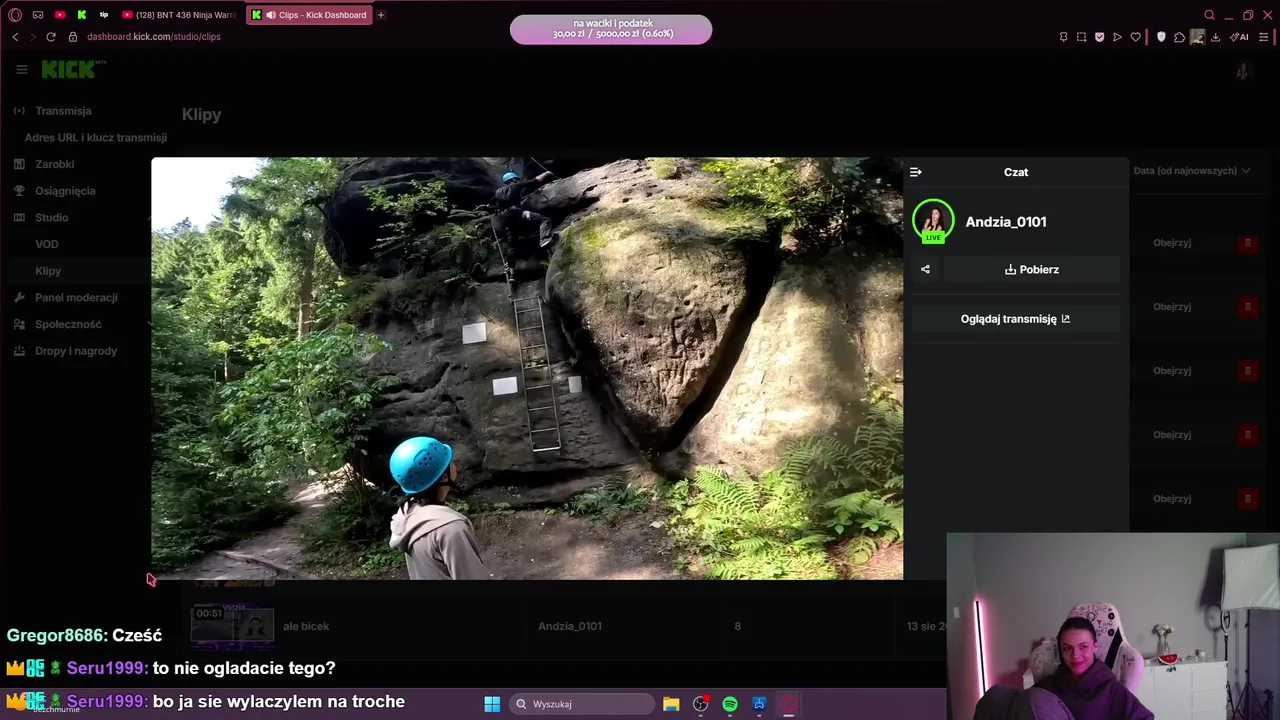Open Adres URL i klucz transmisji
The width and height of the screenshot is (1280, 720).
click(x=96, y=138)
